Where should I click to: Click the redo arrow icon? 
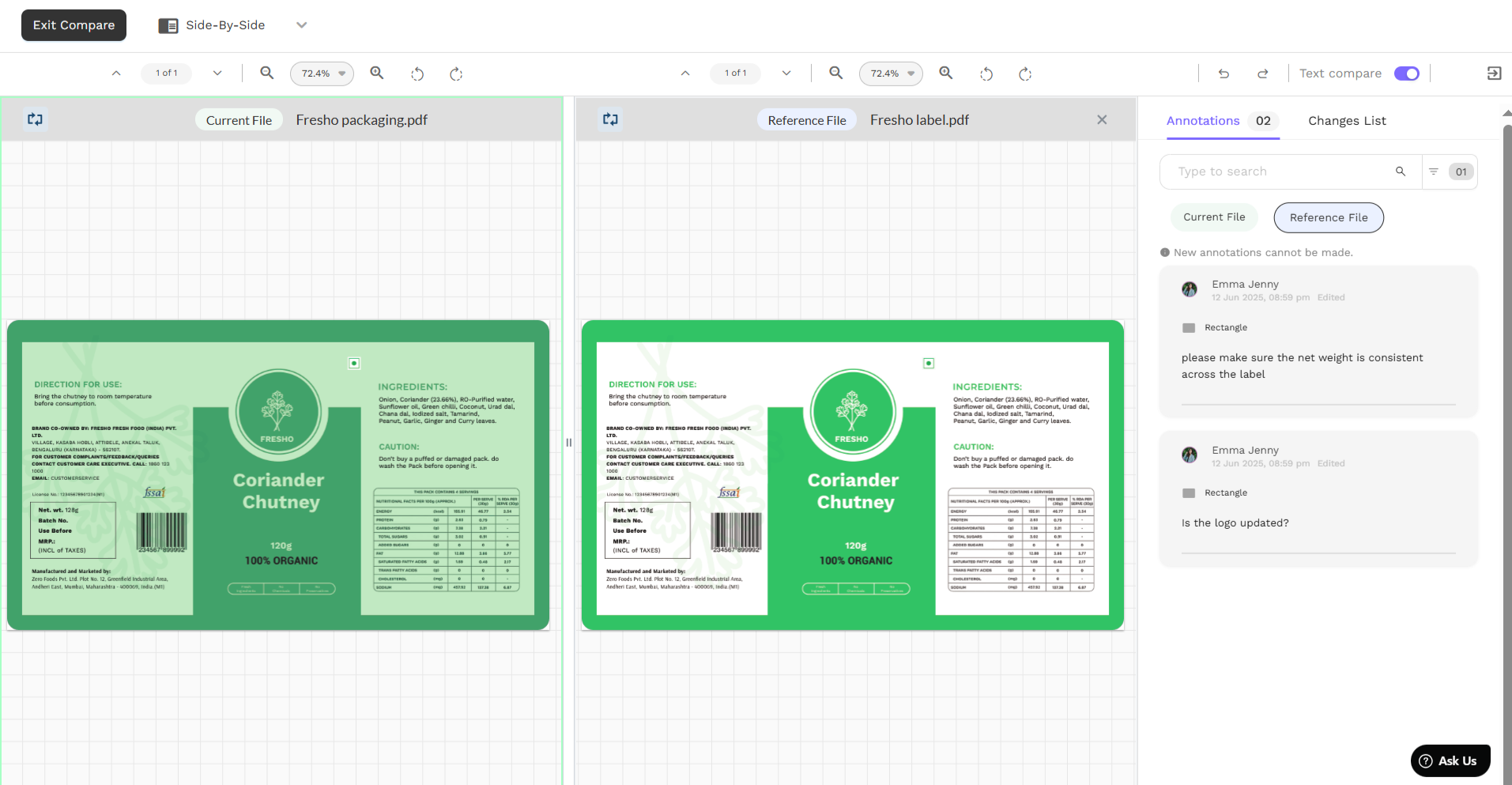point(1263,74)
